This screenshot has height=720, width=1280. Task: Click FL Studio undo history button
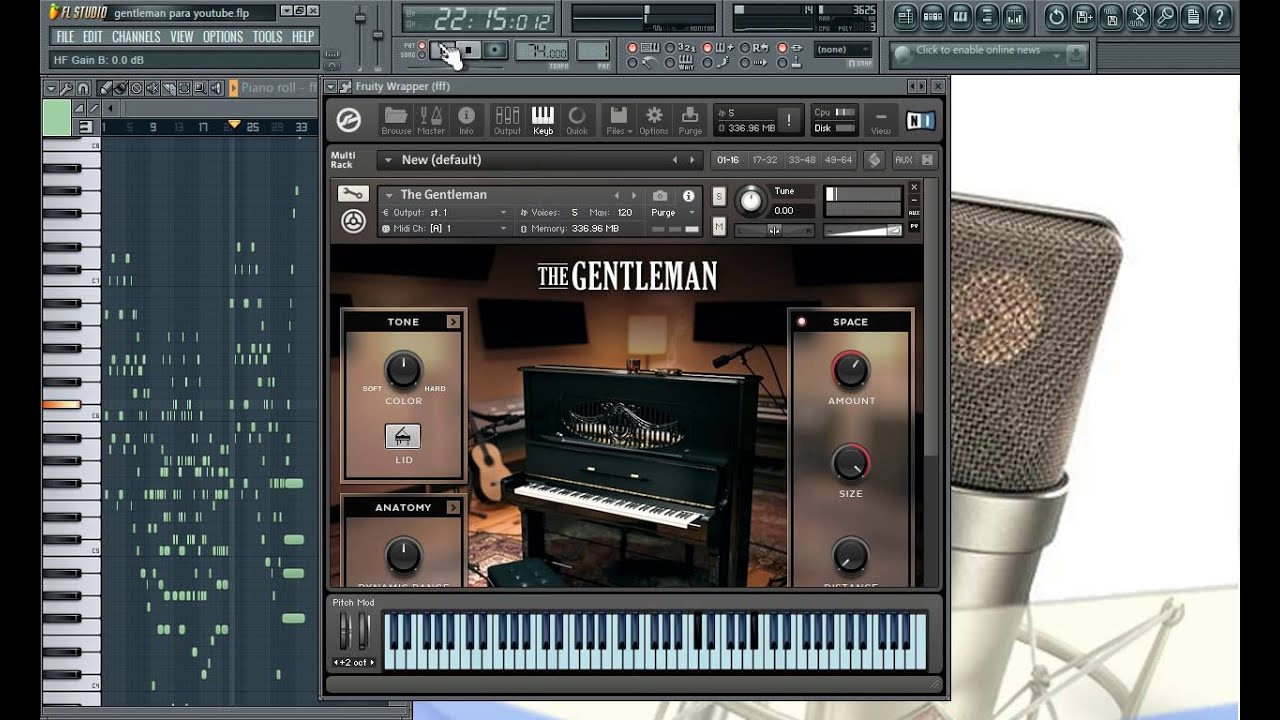[x=1057, y=16]
